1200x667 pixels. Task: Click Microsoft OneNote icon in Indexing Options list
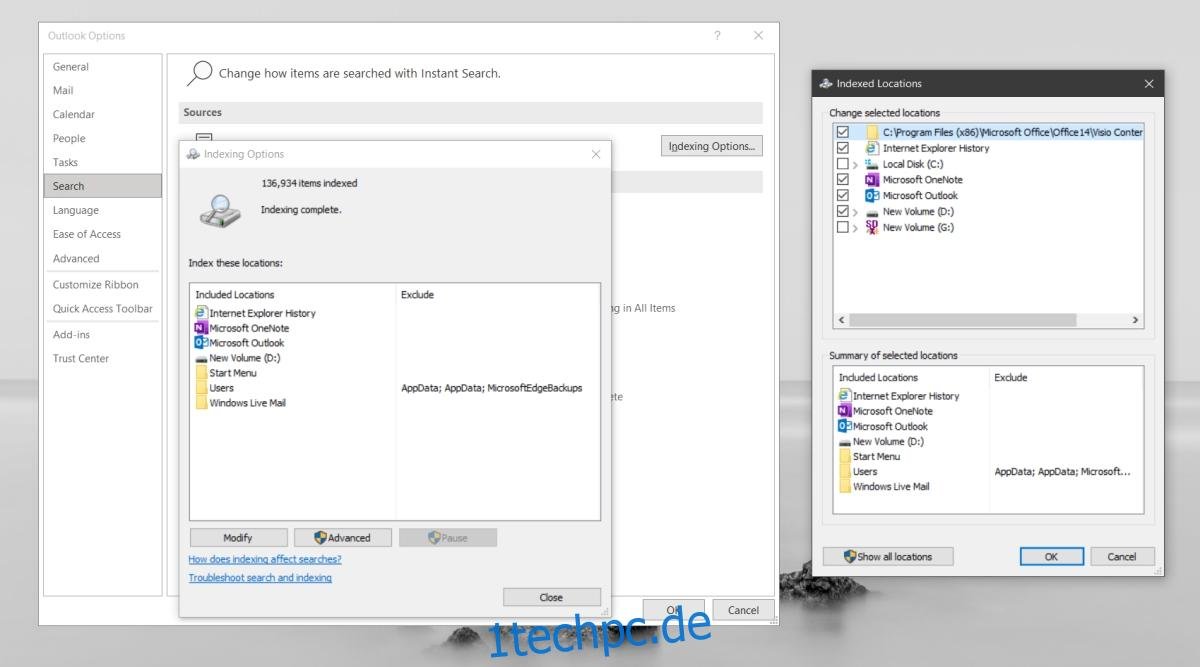pos(201,328)
